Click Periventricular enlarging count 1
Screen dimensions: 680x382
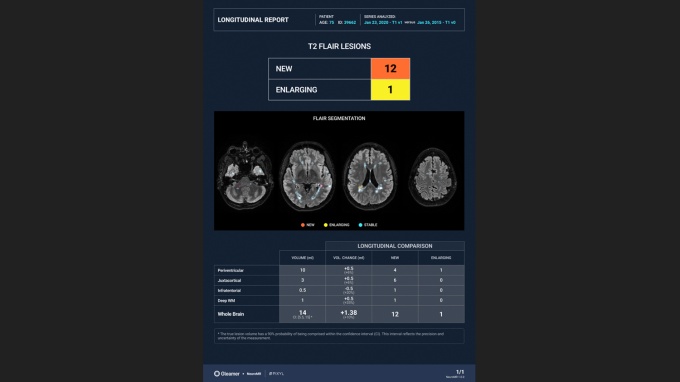441,270
